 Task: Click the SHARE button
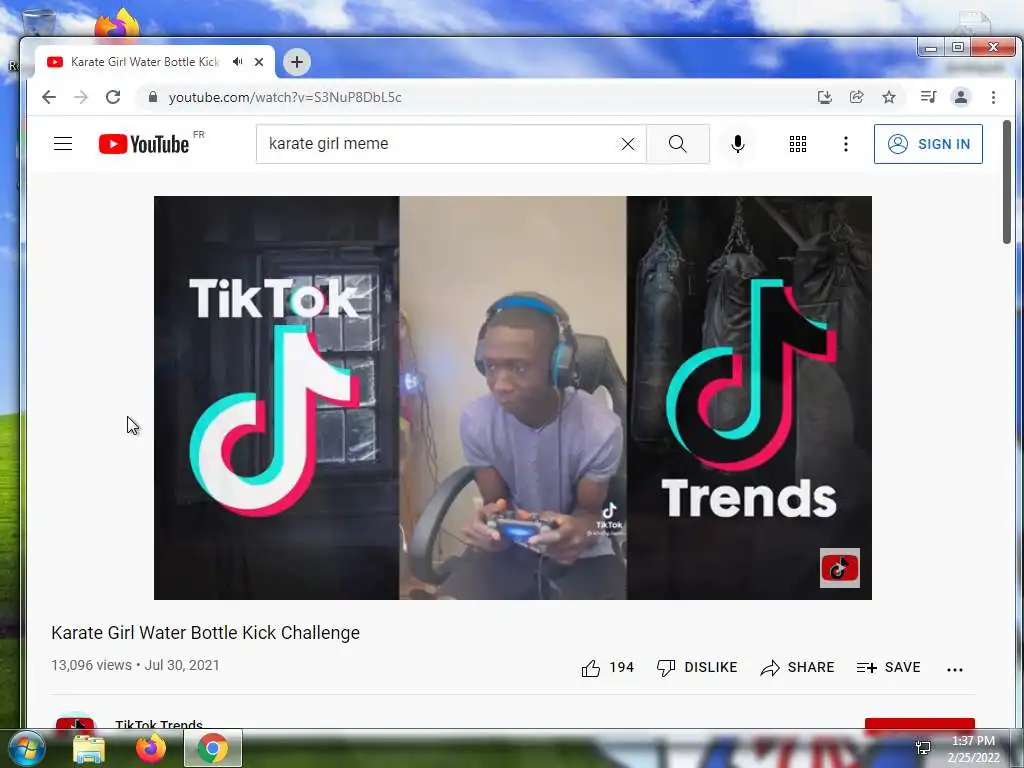point(797,667)
